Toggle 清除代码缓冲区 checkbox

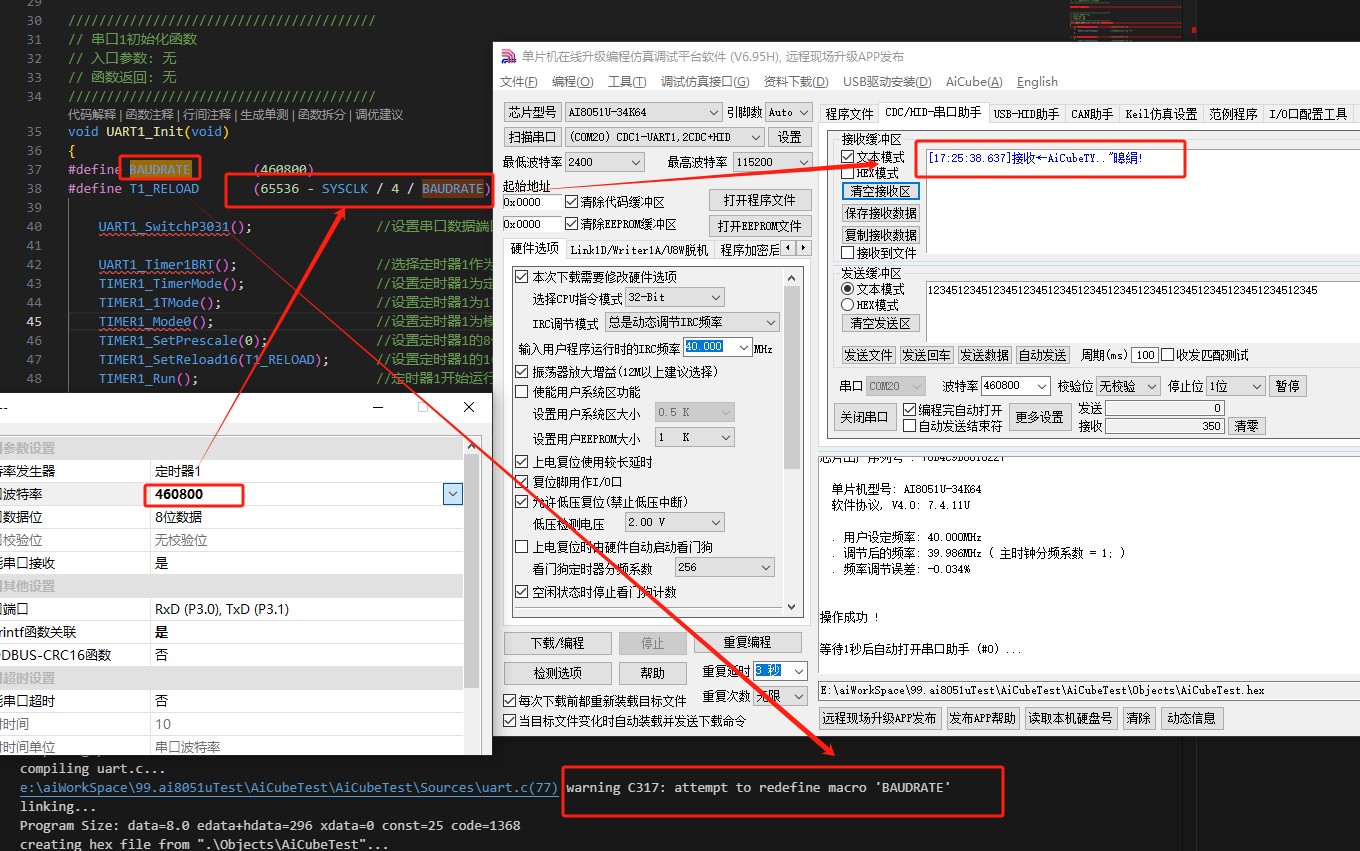572,201
